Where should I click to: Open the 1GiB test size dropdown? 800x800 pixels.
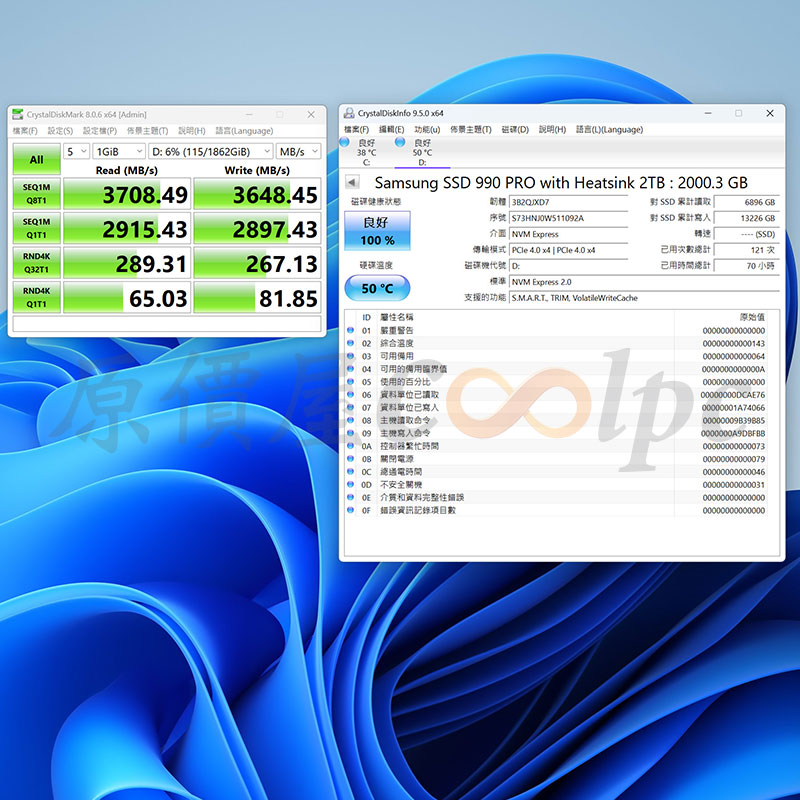119,152
